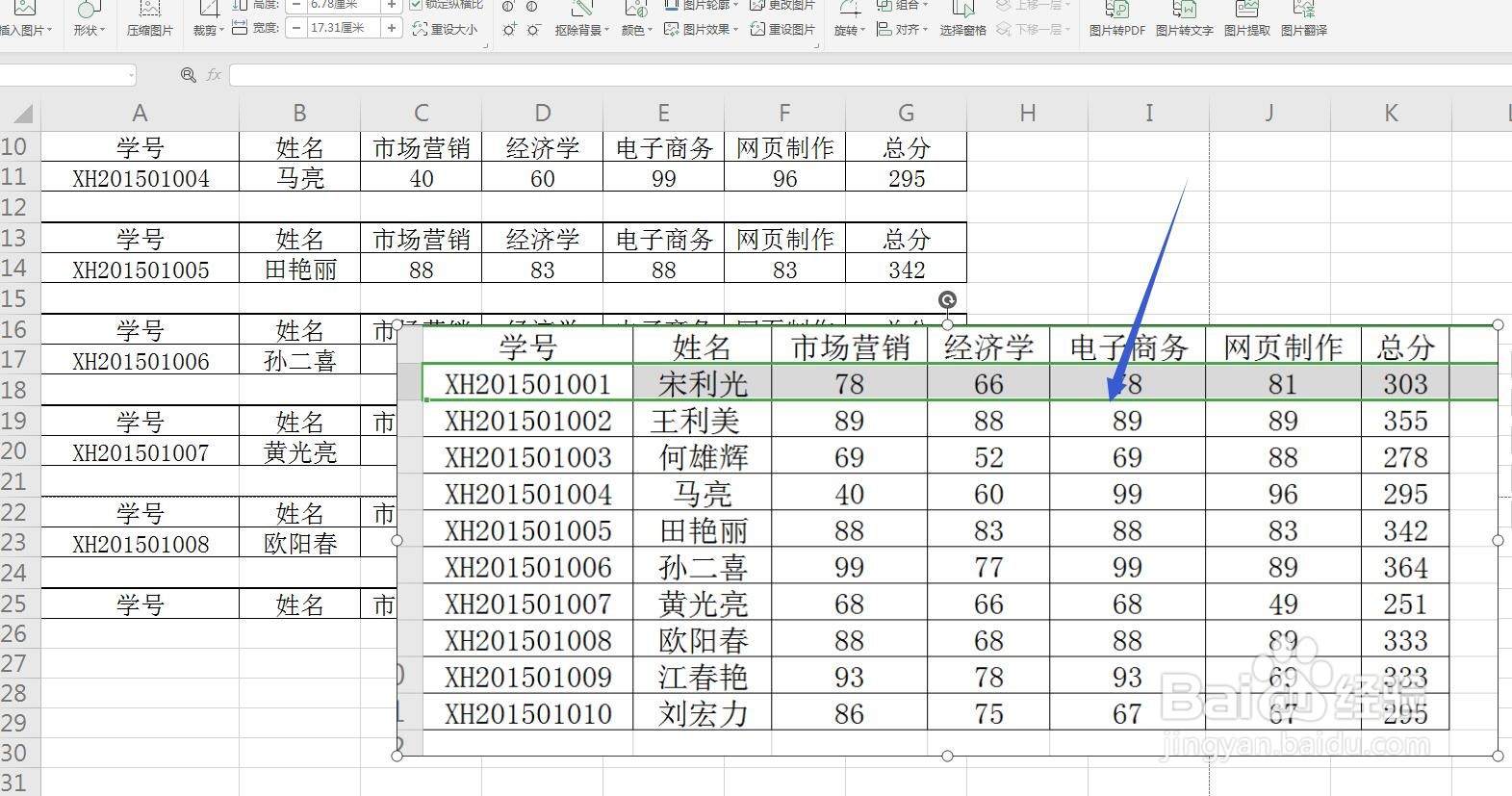
Task: Expand the 旋转 dropdown arrow
Action: (862, 30)
